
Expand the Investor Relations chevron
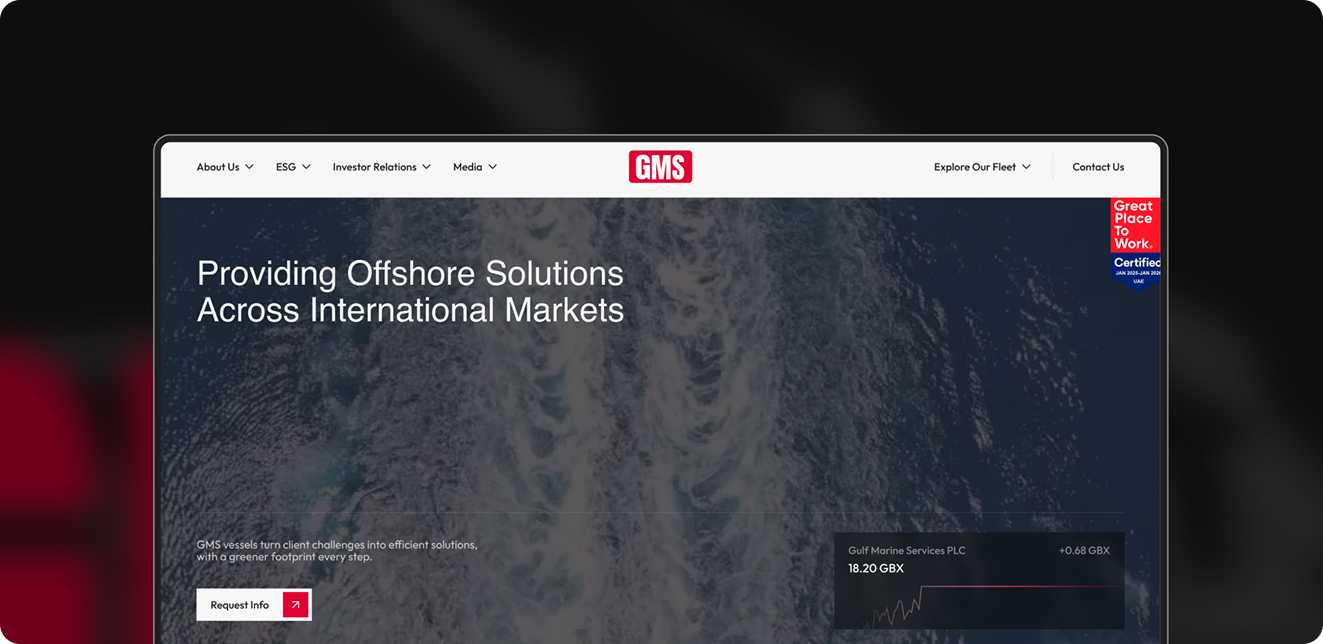[x=427, y=167]
